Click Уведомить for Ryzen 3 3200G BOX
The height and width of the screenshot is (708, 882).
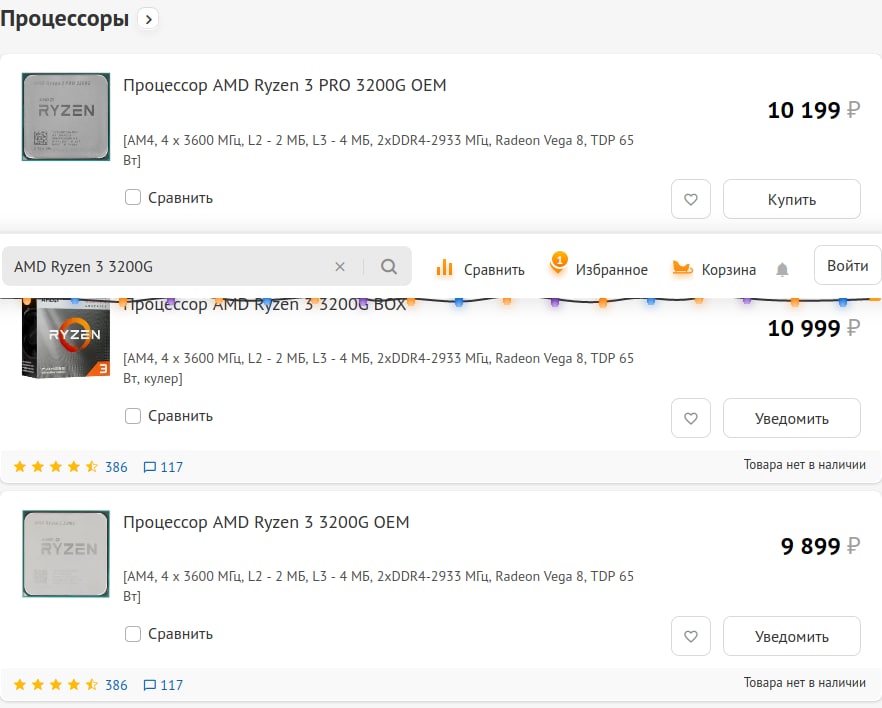(791, 418)
